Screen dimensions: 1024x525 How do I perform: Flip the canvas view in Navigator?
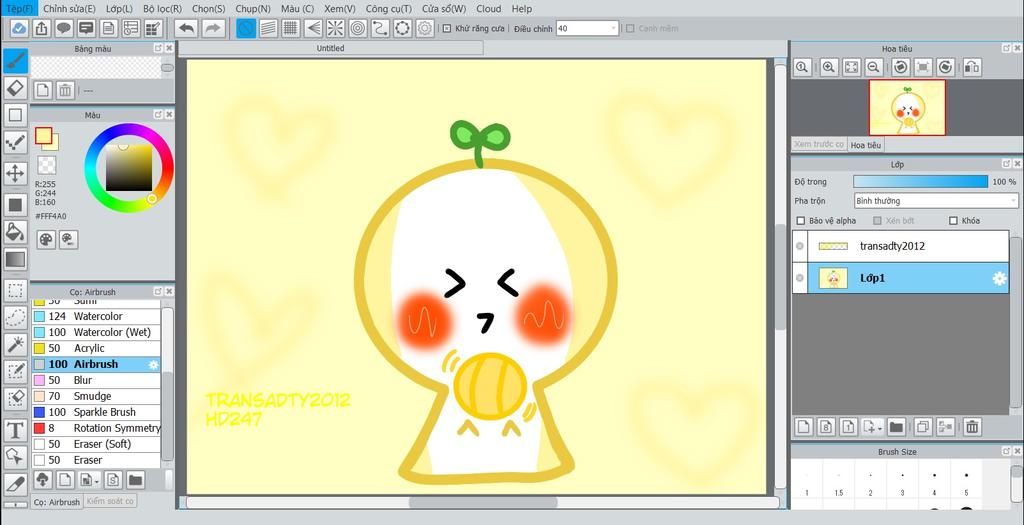point(972,67)
